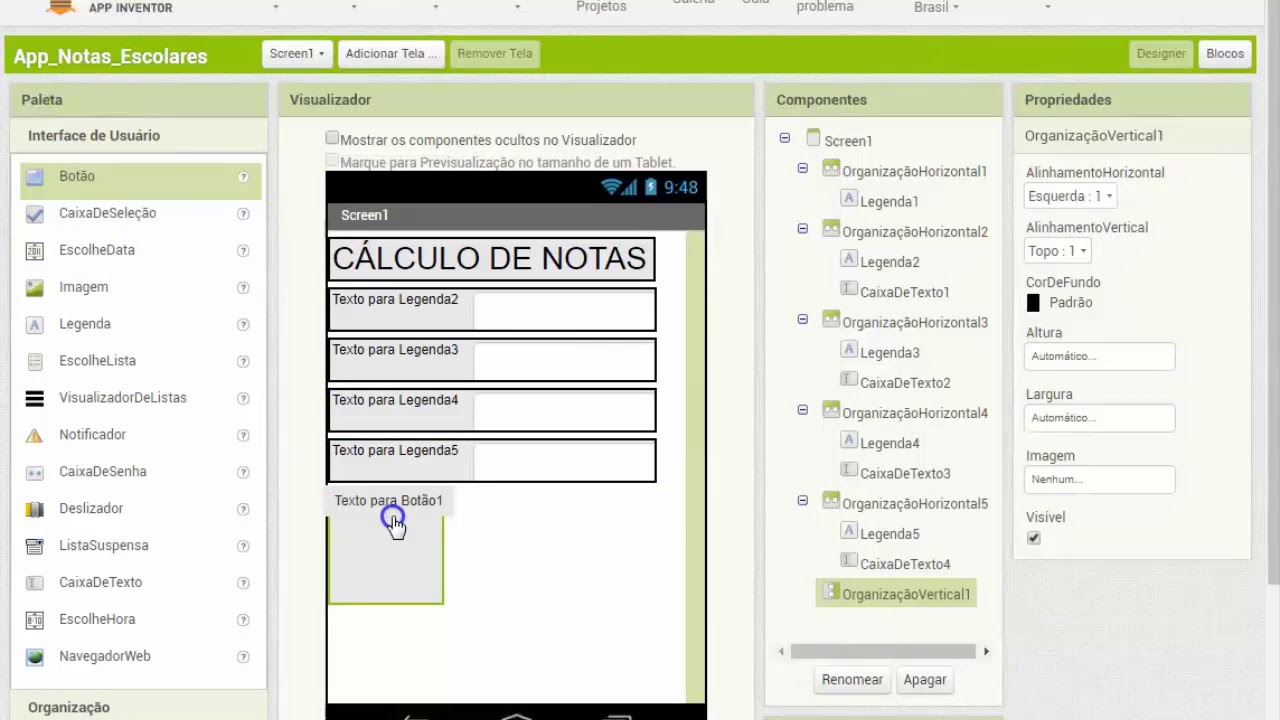This screenshot has width=1280, height=720.
Task: Switch to Blocos view
Action: [1225, 54]
